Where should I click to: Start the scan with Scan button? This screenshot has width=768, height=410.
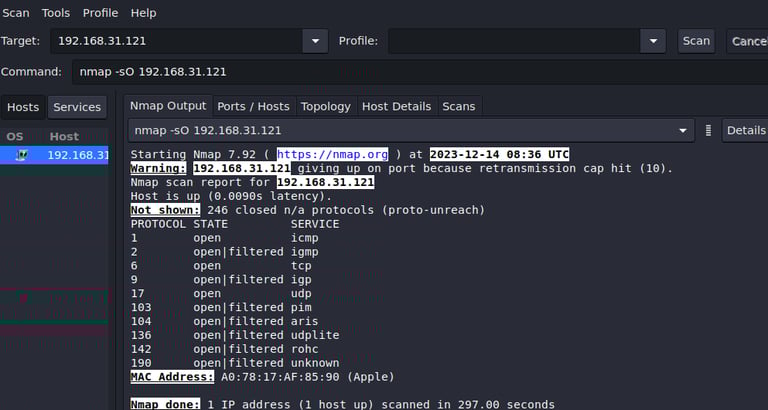(x=696, y=41)
